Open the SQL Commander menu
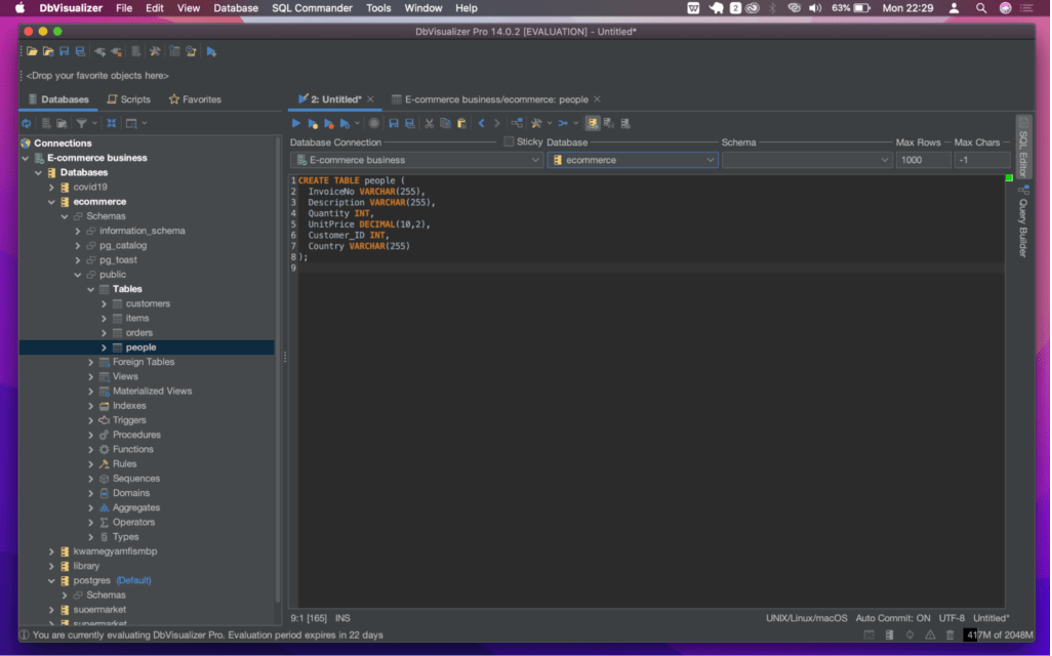The width and height of the screenshot is (1052, 656). (312, 8)
